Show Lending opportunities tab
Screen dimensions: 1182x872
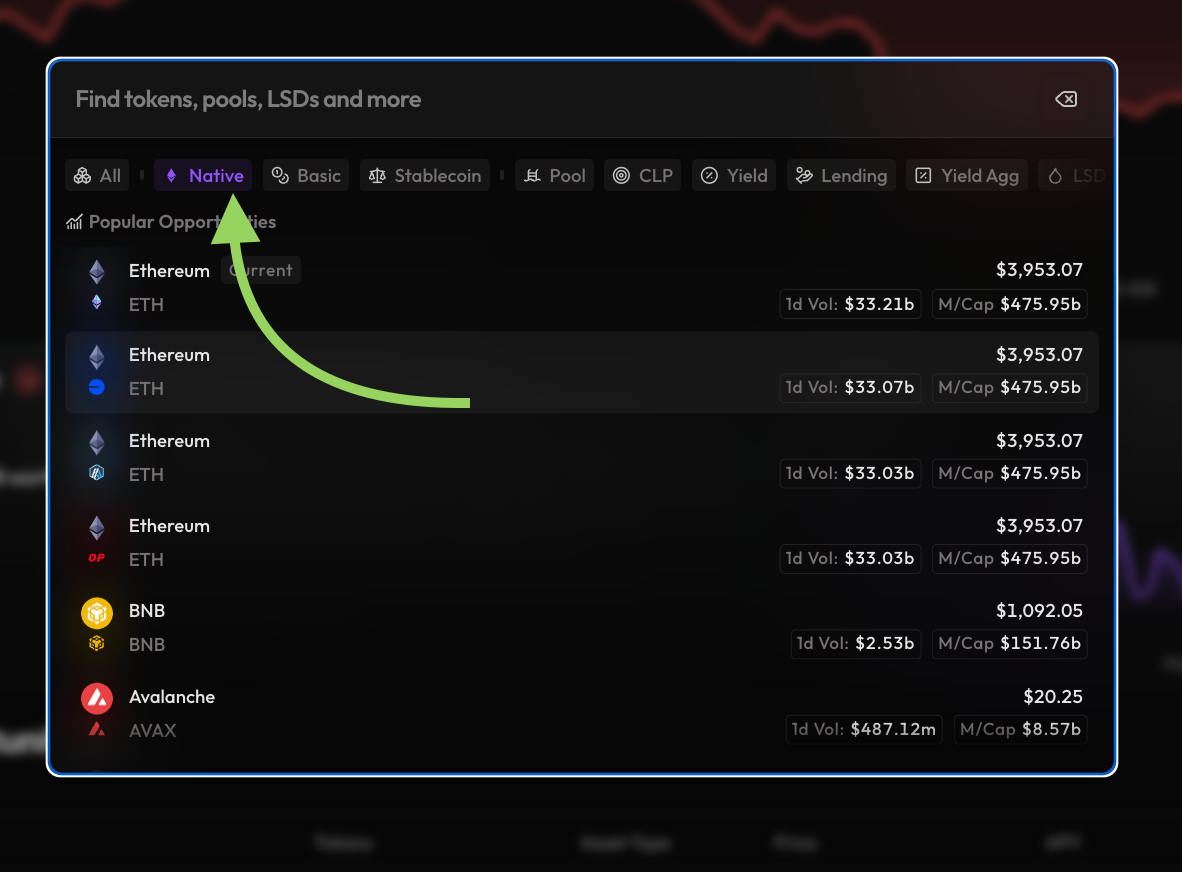coord(841,176)
